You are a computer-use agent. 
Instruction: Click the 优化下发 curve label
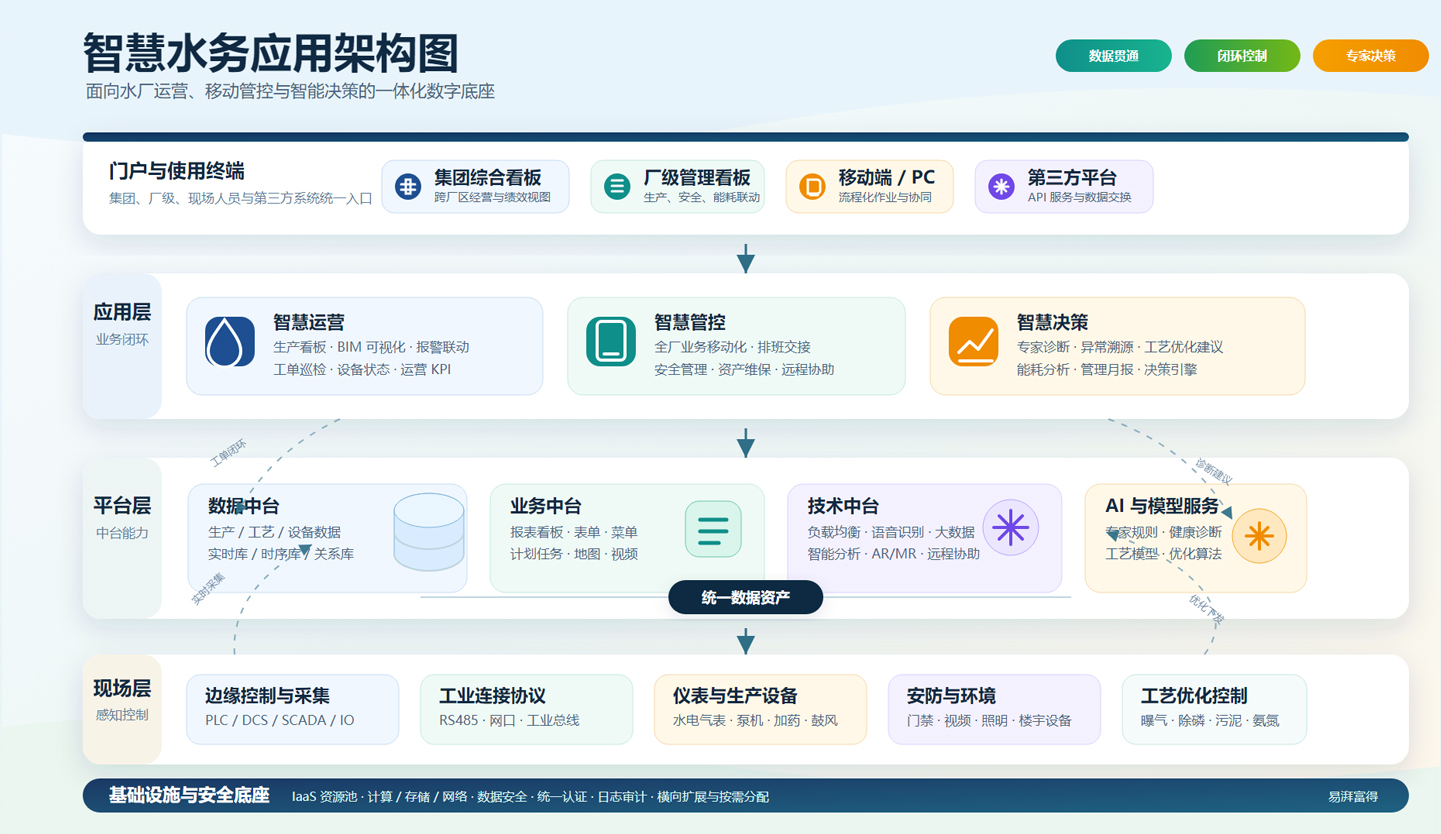tap(1207, 609)
